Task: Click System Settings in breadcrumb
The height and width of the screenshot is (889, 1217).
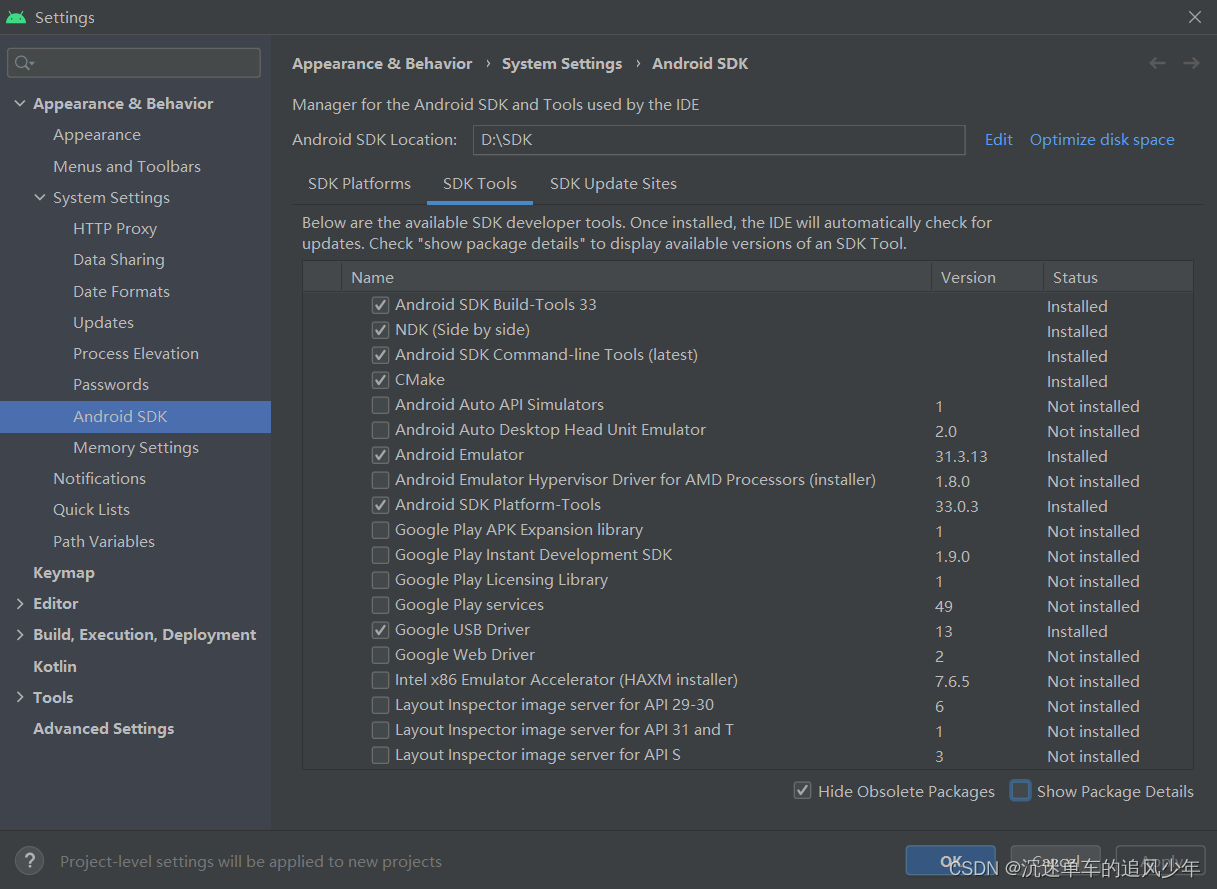Action: point(562,63)
